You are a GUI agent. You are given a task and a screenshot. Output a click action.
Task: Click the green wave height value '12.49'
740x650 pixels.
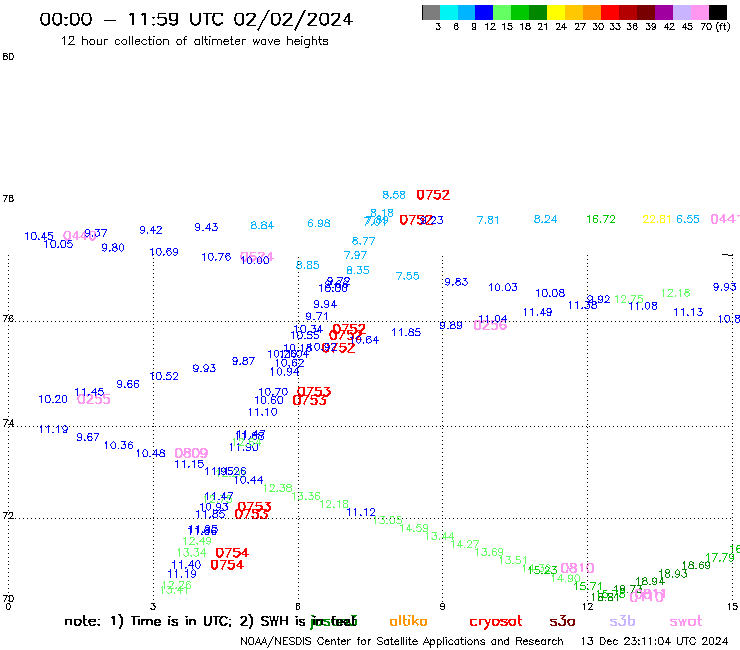[197, 541]
